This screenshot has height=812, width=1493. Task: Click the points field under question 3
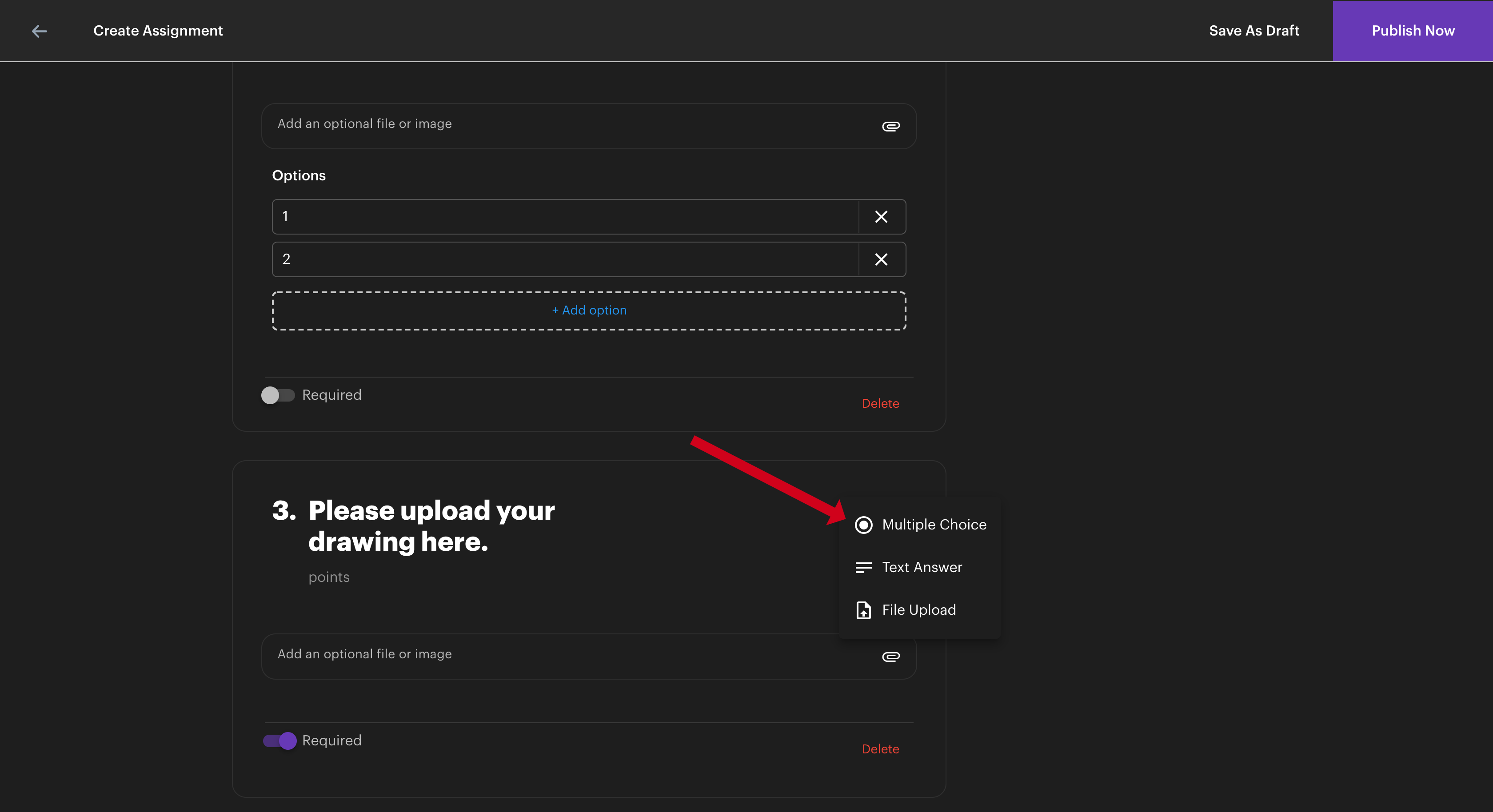[x=329, y=577]
